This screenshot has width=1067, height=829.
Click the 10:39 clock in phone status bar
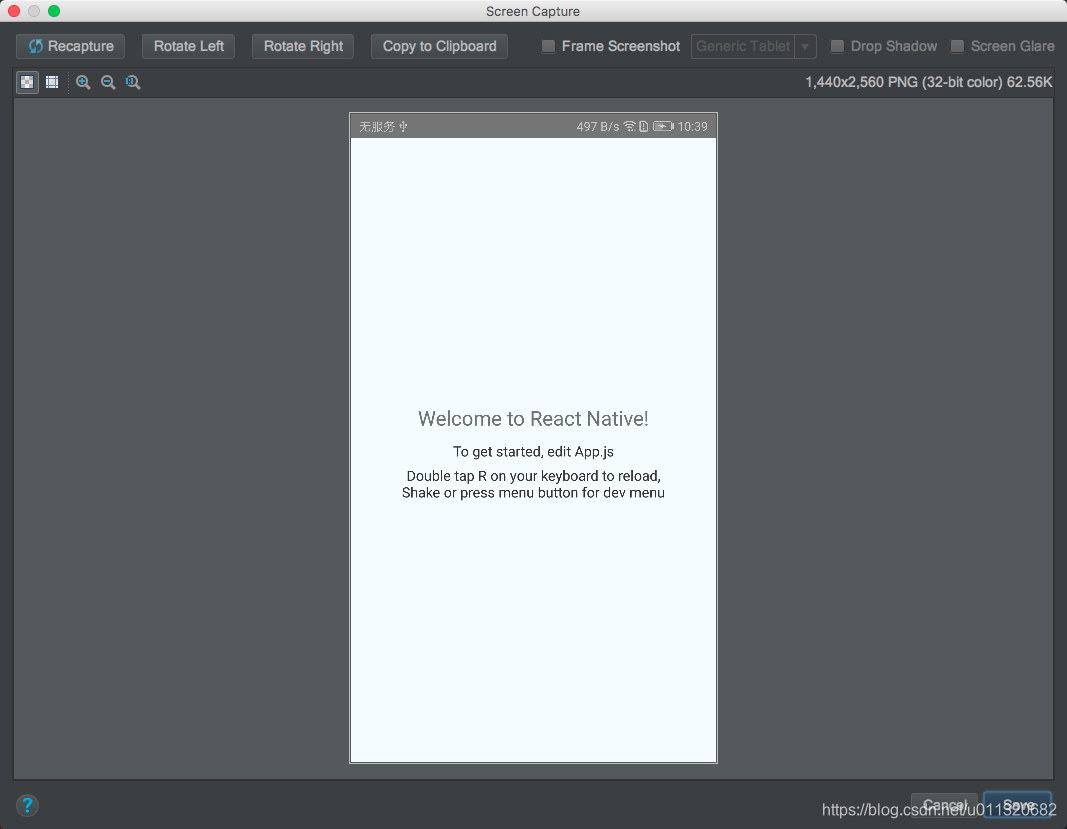click(x=693, y=127)
